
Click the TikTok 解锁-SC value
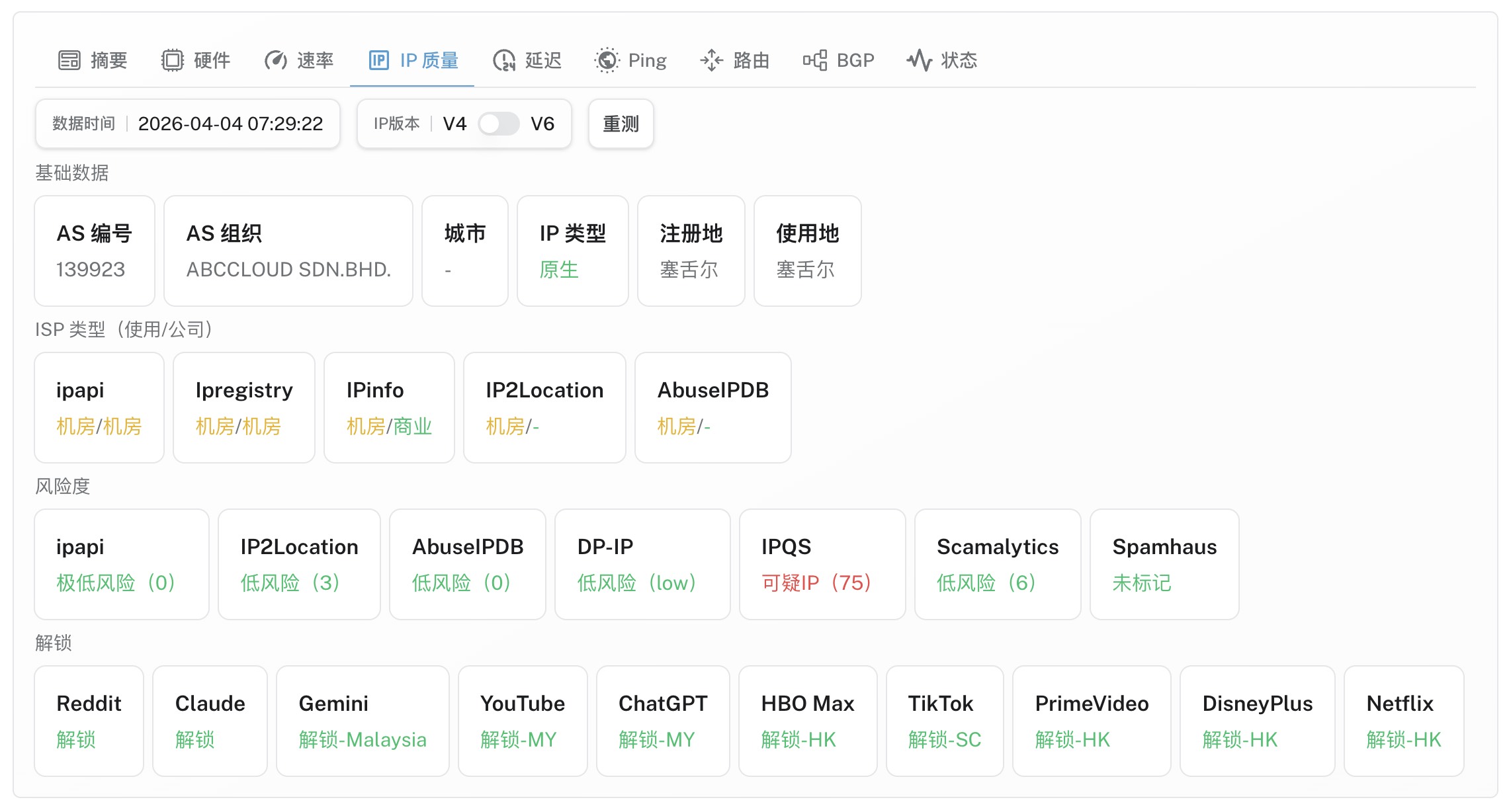click(x=945, y=739)
